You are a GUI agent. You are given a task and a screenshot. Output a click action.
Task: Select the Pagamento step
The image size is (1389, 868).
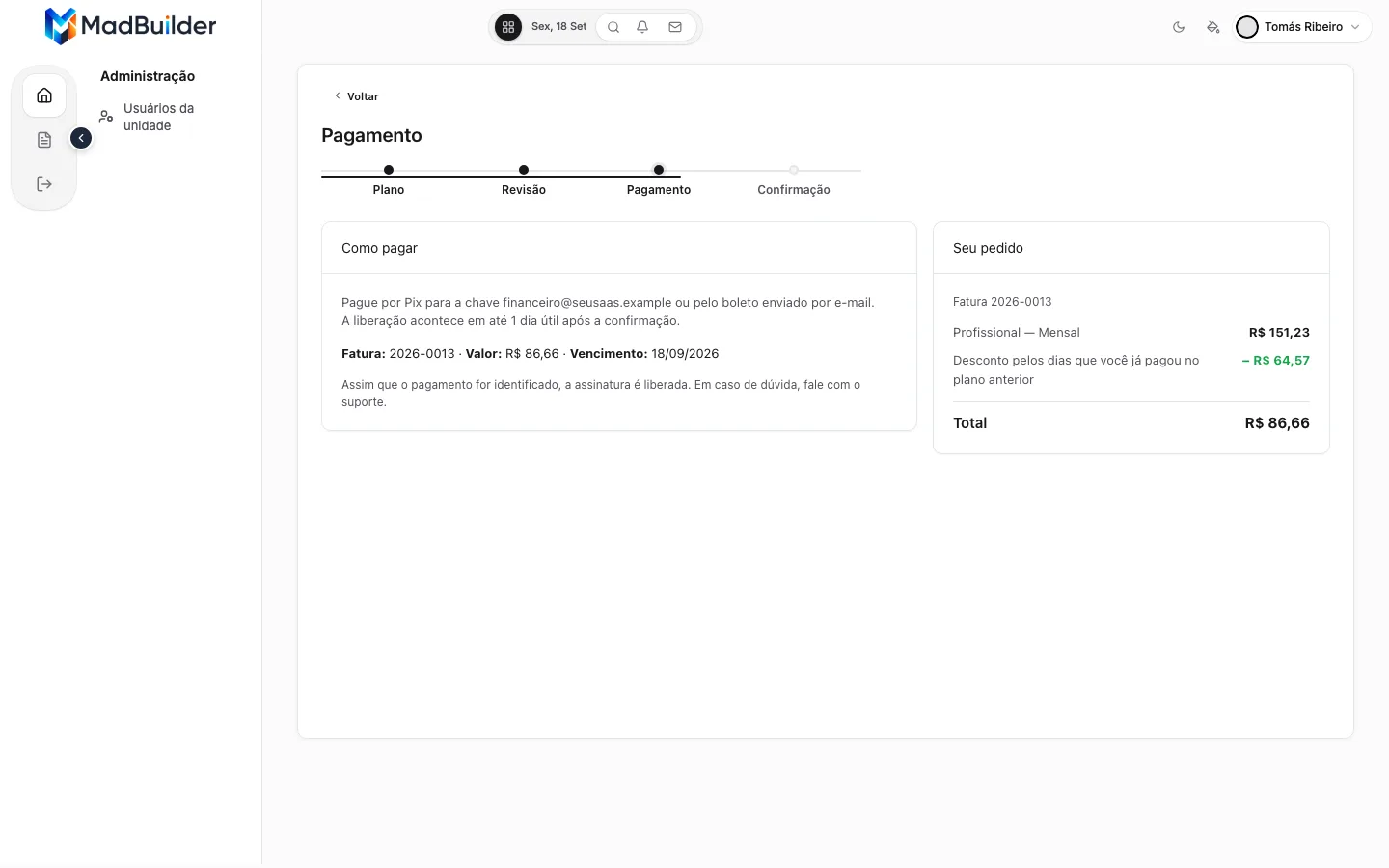click(659, 180)
